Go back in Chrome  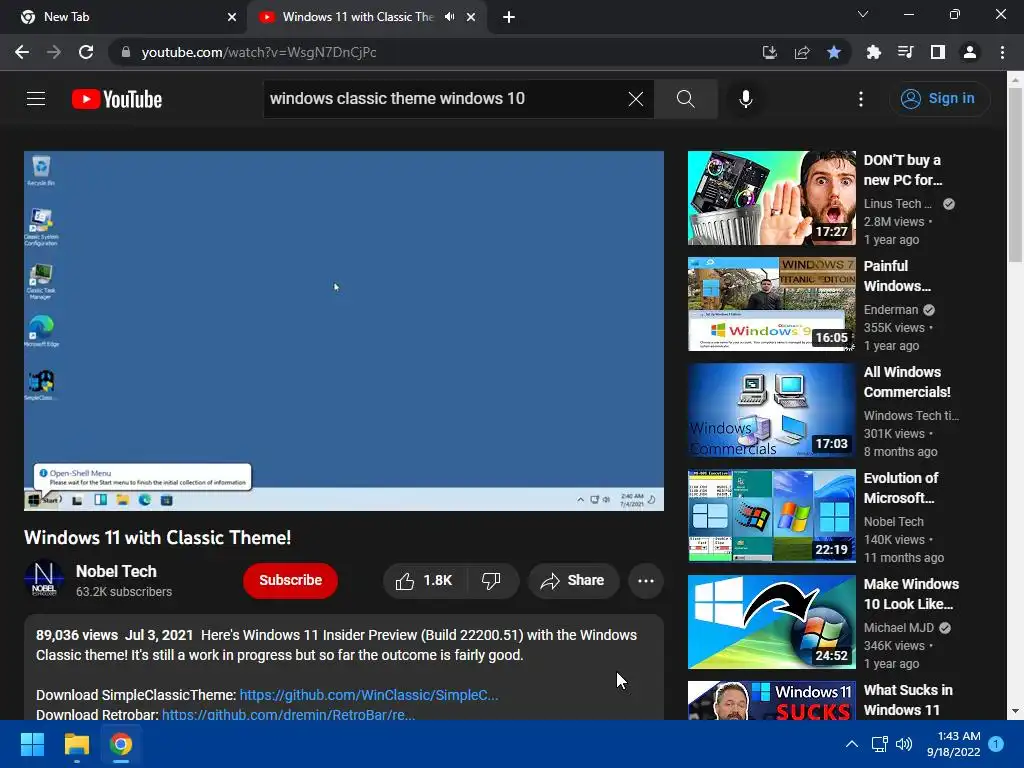tap(22, 52)
